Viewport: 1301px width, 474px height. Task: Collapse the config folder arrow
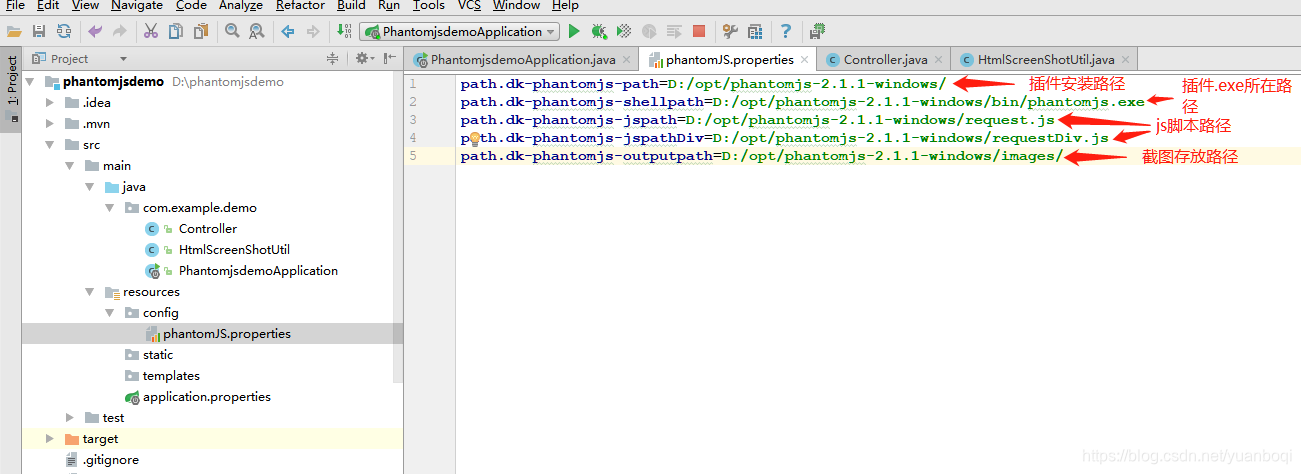pos(110,313)
